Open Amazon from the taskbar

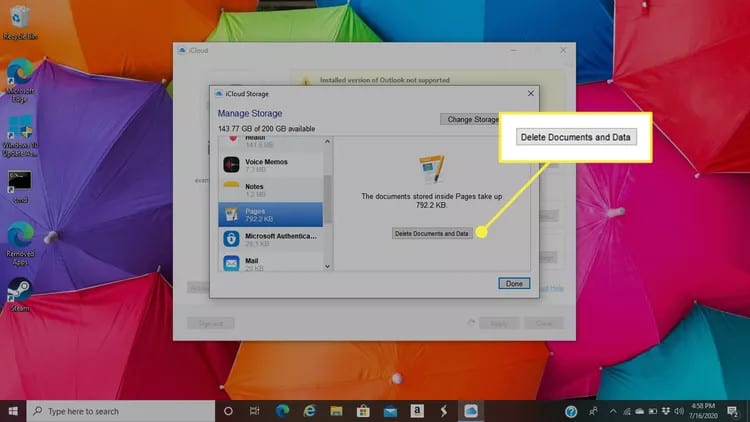(417, 411)
